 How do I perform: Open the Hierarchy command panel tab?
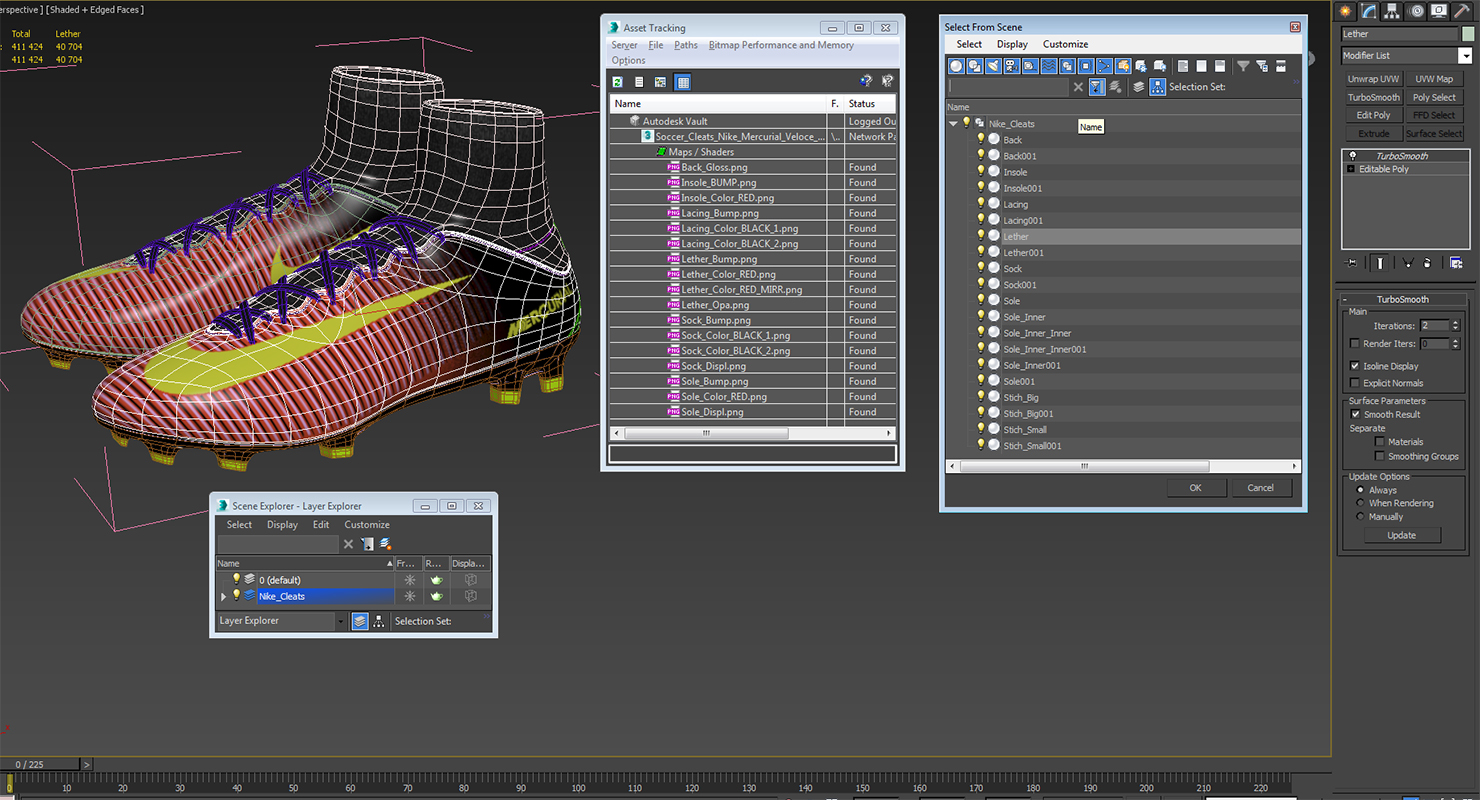[1392, 11]
